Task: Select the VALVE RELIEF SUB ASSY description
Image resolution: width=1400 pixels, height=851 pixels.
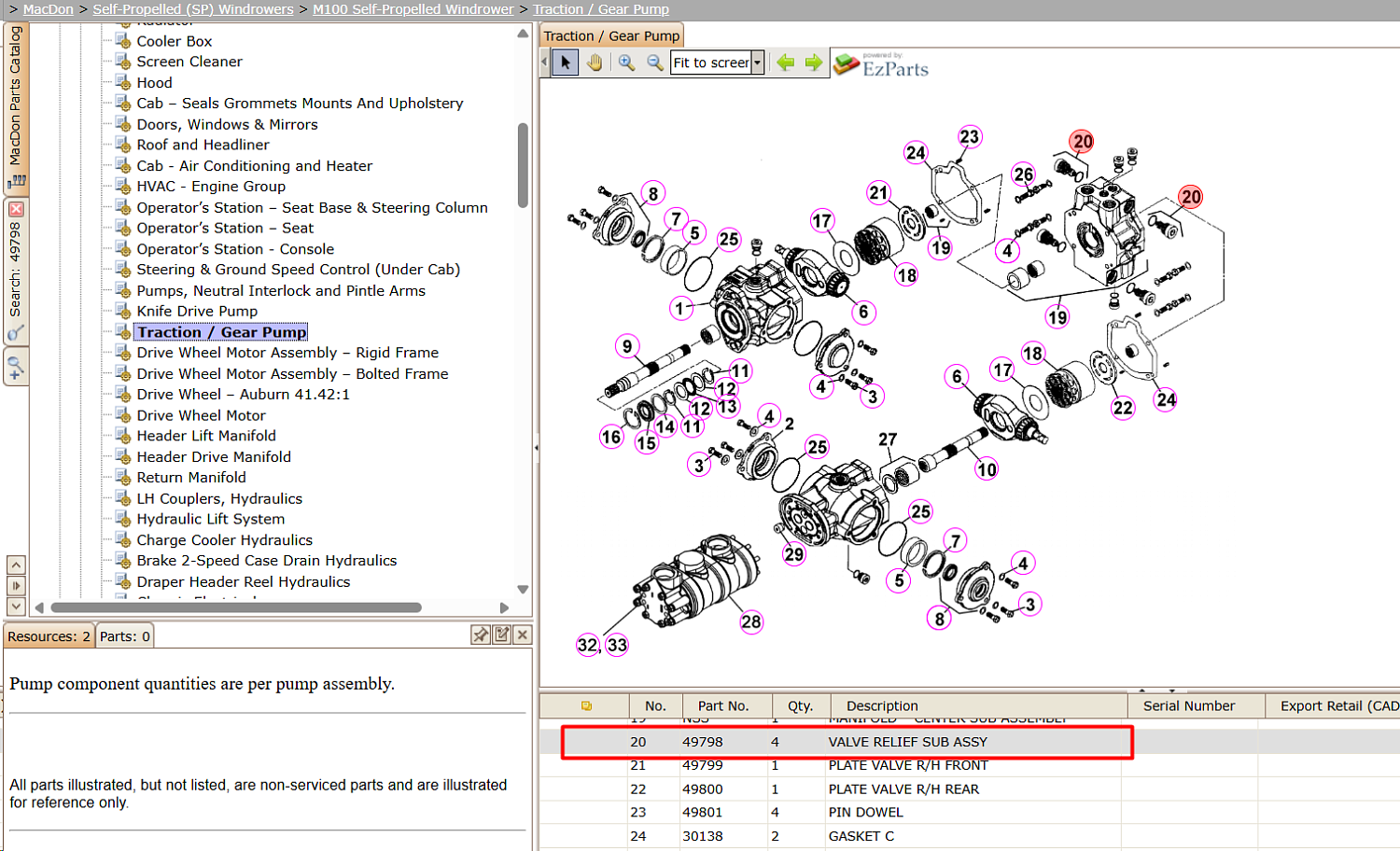Action: click(907, 742)
